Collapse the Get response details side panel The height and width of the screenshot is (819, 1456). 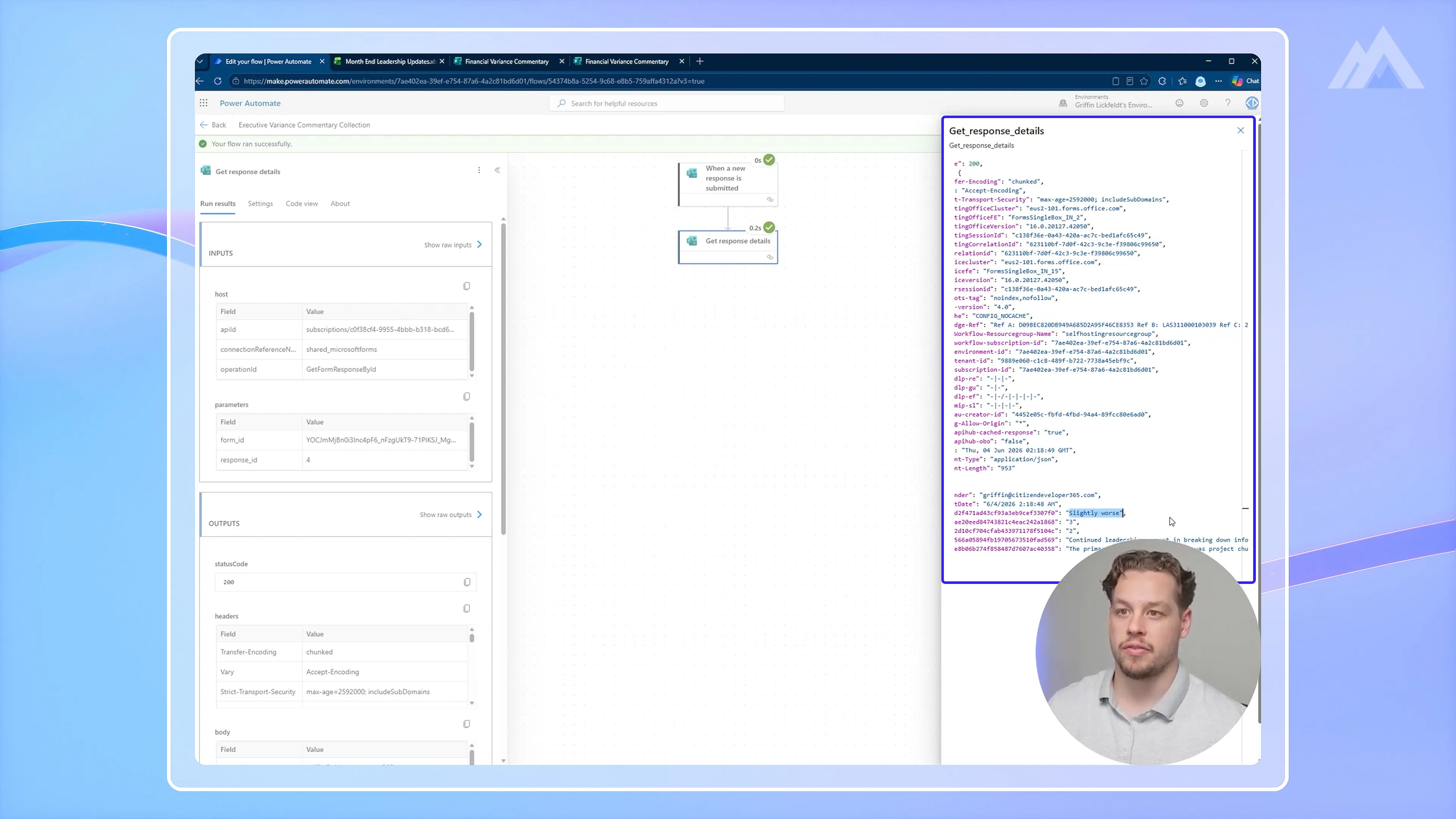(497, 170)
